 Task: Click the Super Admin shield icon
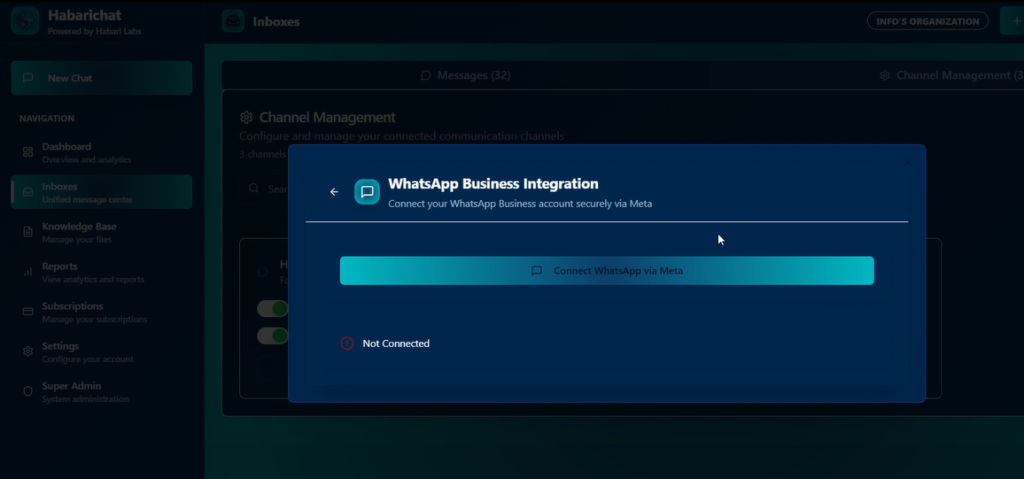pyautogui.click(x=28, y=392)
